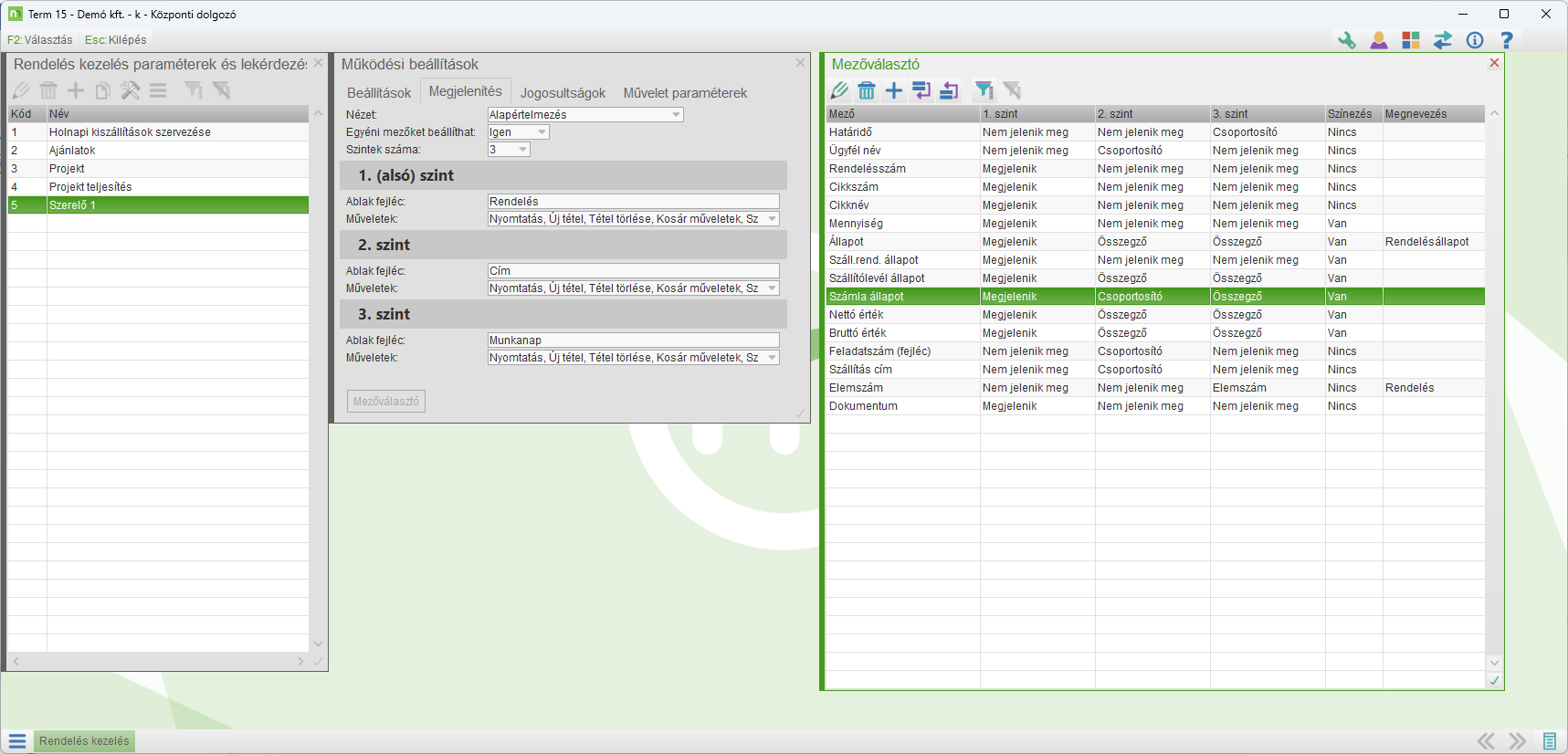Expand the Műveletek dropdown under 3. szint

tap(772, 358)
